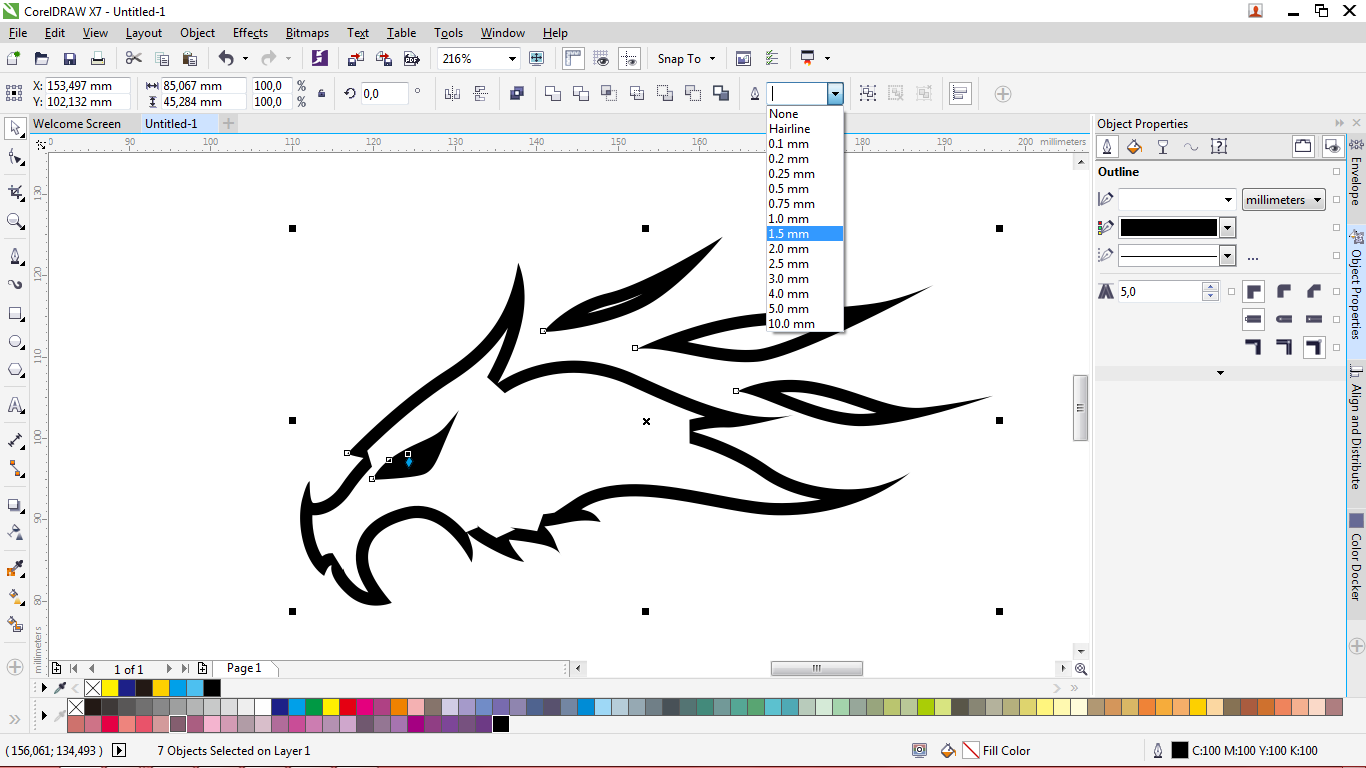This screenshot has width=1366, height=768.
Task: Click the Group objects icon
Action: click(868, 93)
